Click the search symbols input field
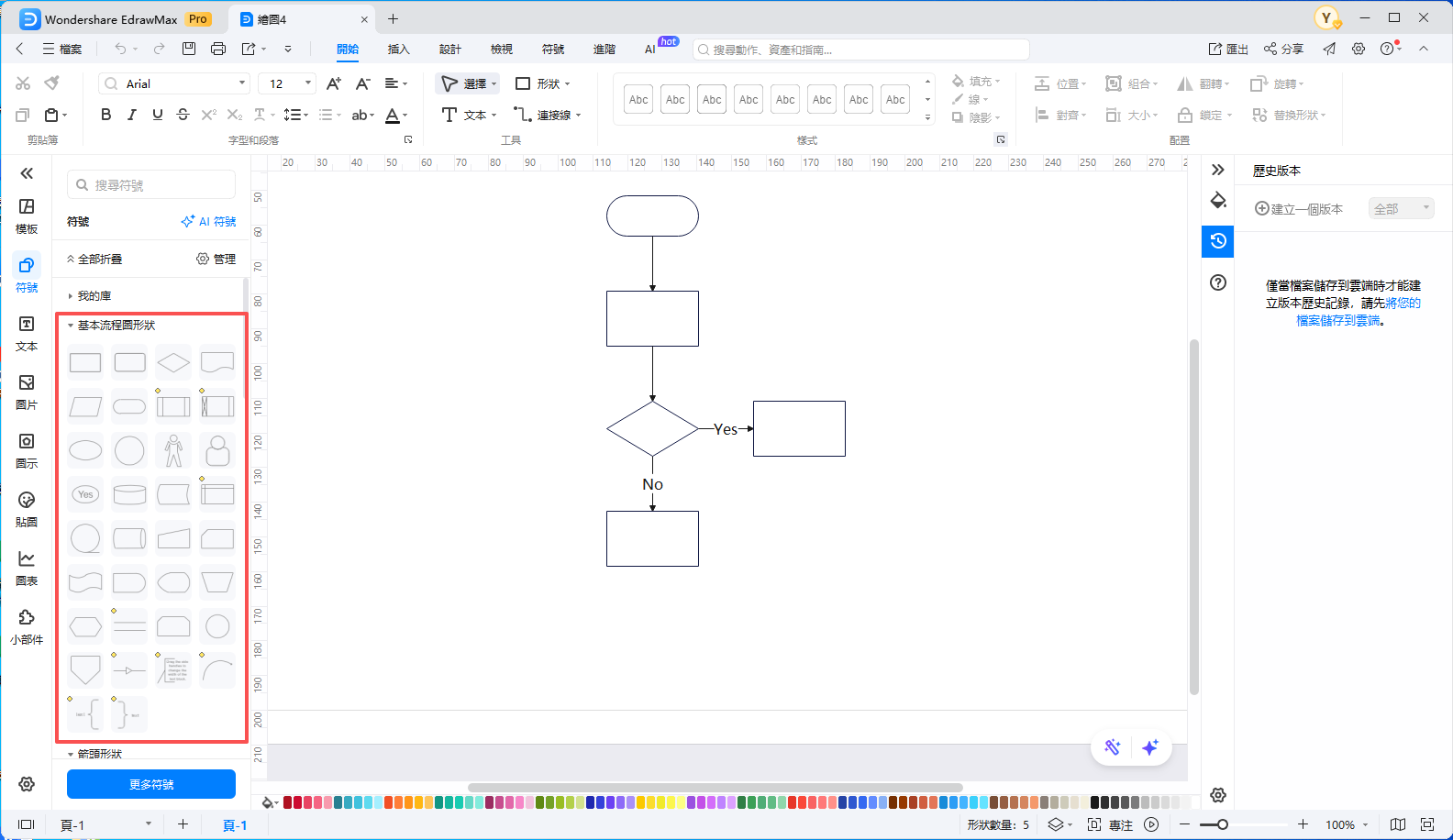Image resolution: width=1453 pixels, height=840 pixels. click(x=152, y=185)
